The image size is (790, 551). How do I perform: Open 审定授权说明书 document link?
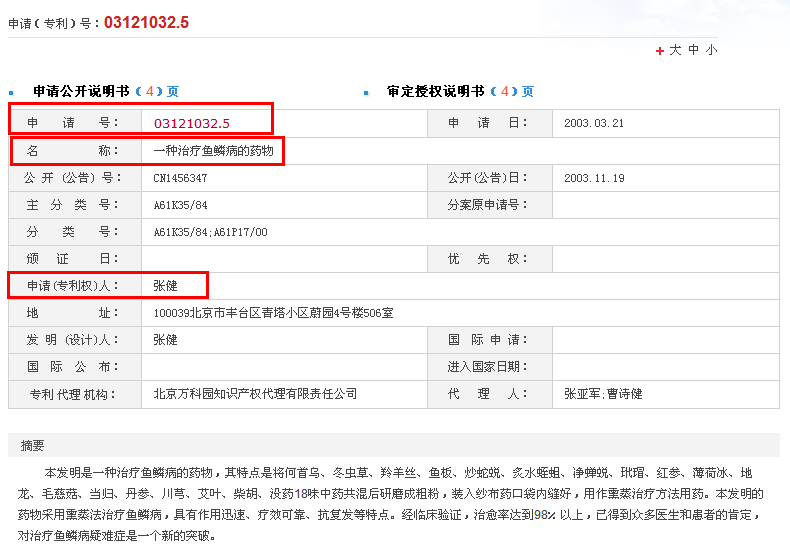435,91
